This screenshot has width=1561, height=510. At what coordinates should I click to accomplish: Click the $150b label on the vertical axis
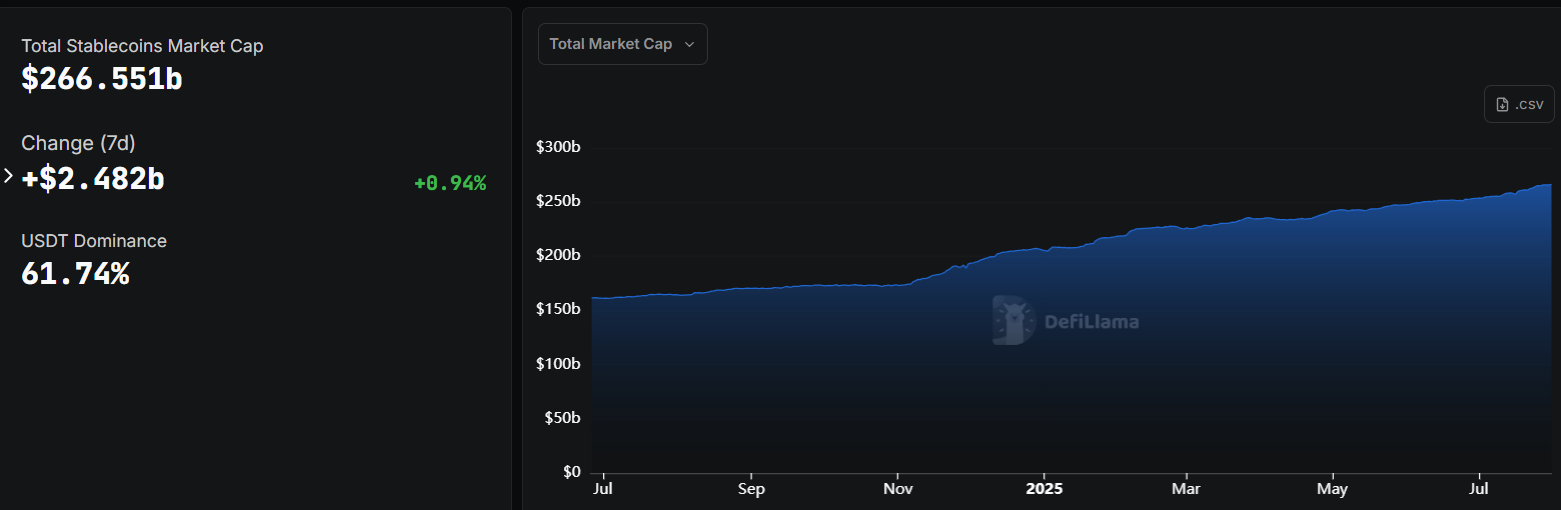click(x=558, y=309)
